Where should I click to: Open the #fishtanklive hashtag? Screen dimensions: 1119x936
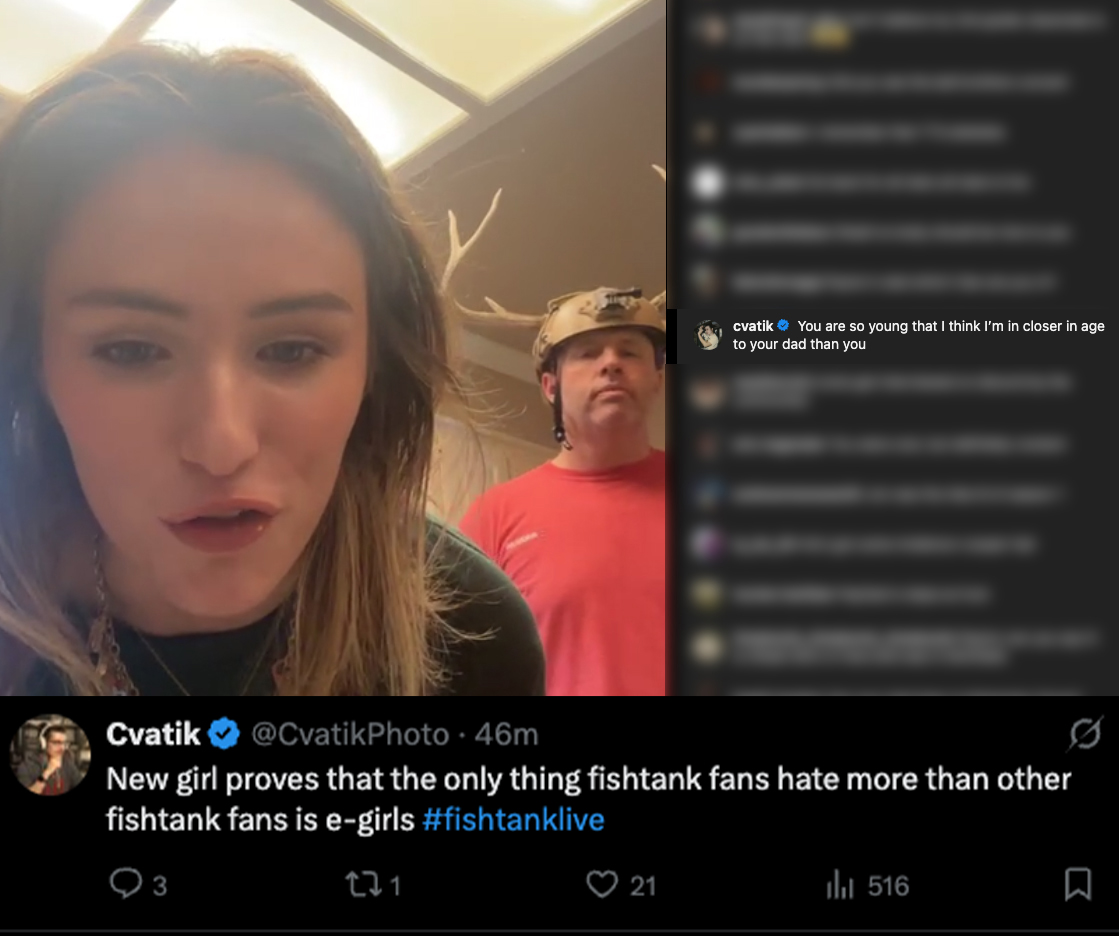513,819
